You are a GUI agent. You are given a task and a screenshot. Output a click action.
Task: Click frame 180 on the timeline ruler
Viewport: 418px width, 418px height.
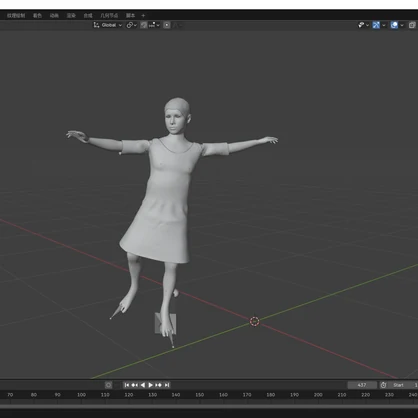pyautogui.click(x=271, y=395)
